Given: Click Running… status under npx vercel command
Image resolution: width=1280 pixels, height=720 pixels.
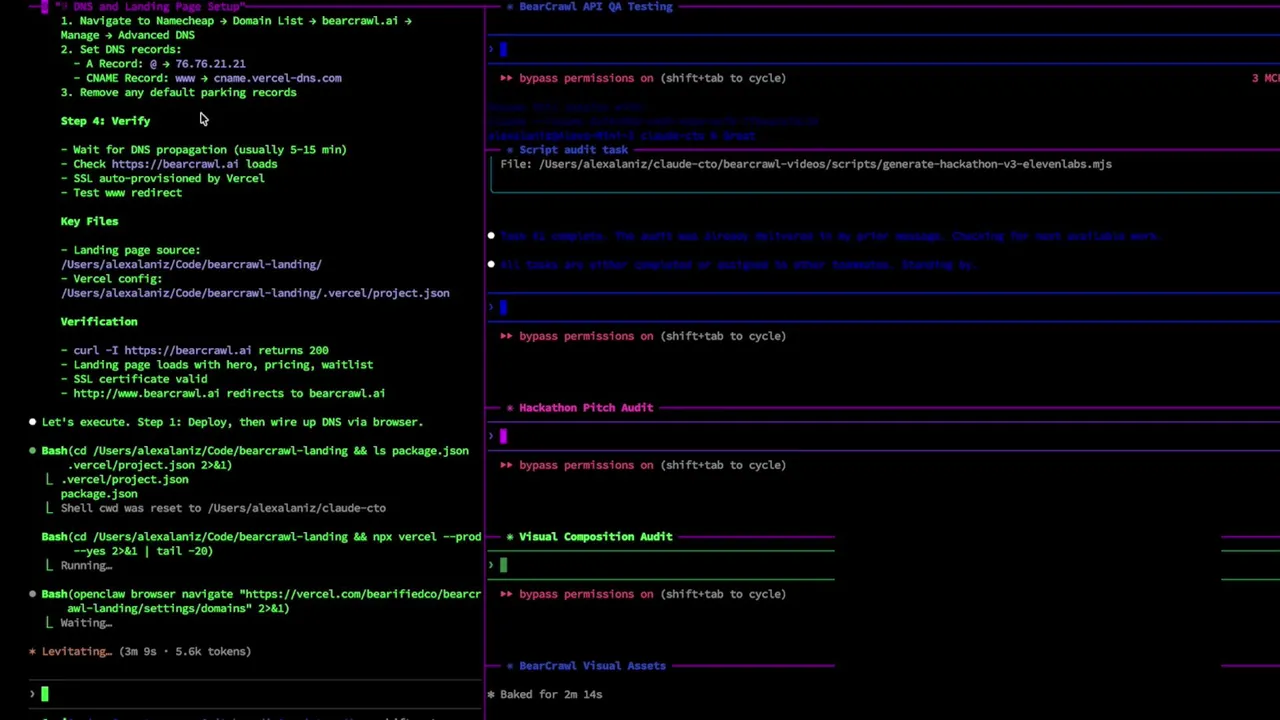Looking at the screenshot, I should pyautogui.click(x=86, y=565).
